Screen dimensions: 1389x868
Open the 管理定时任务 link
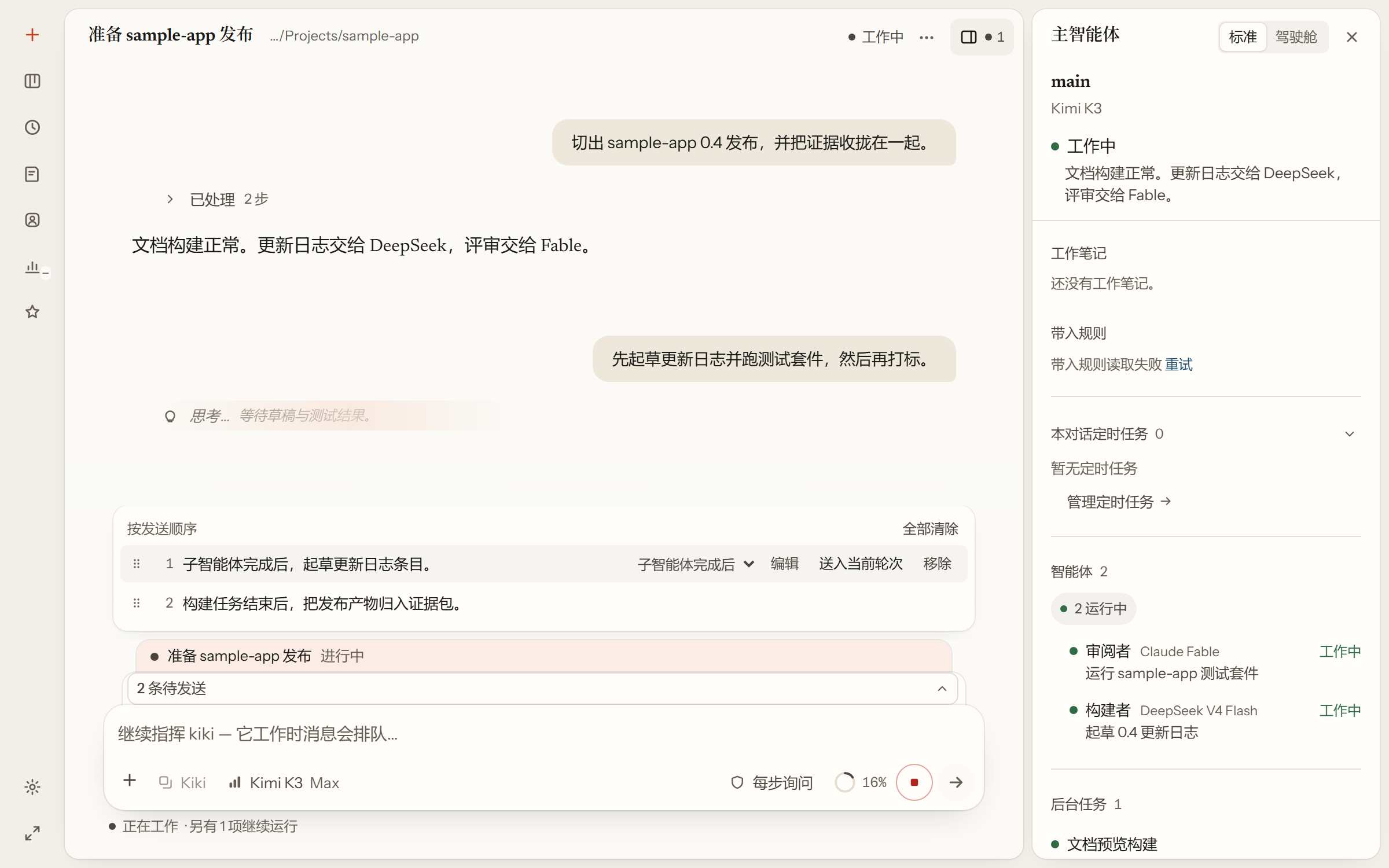coord(1119,502)
